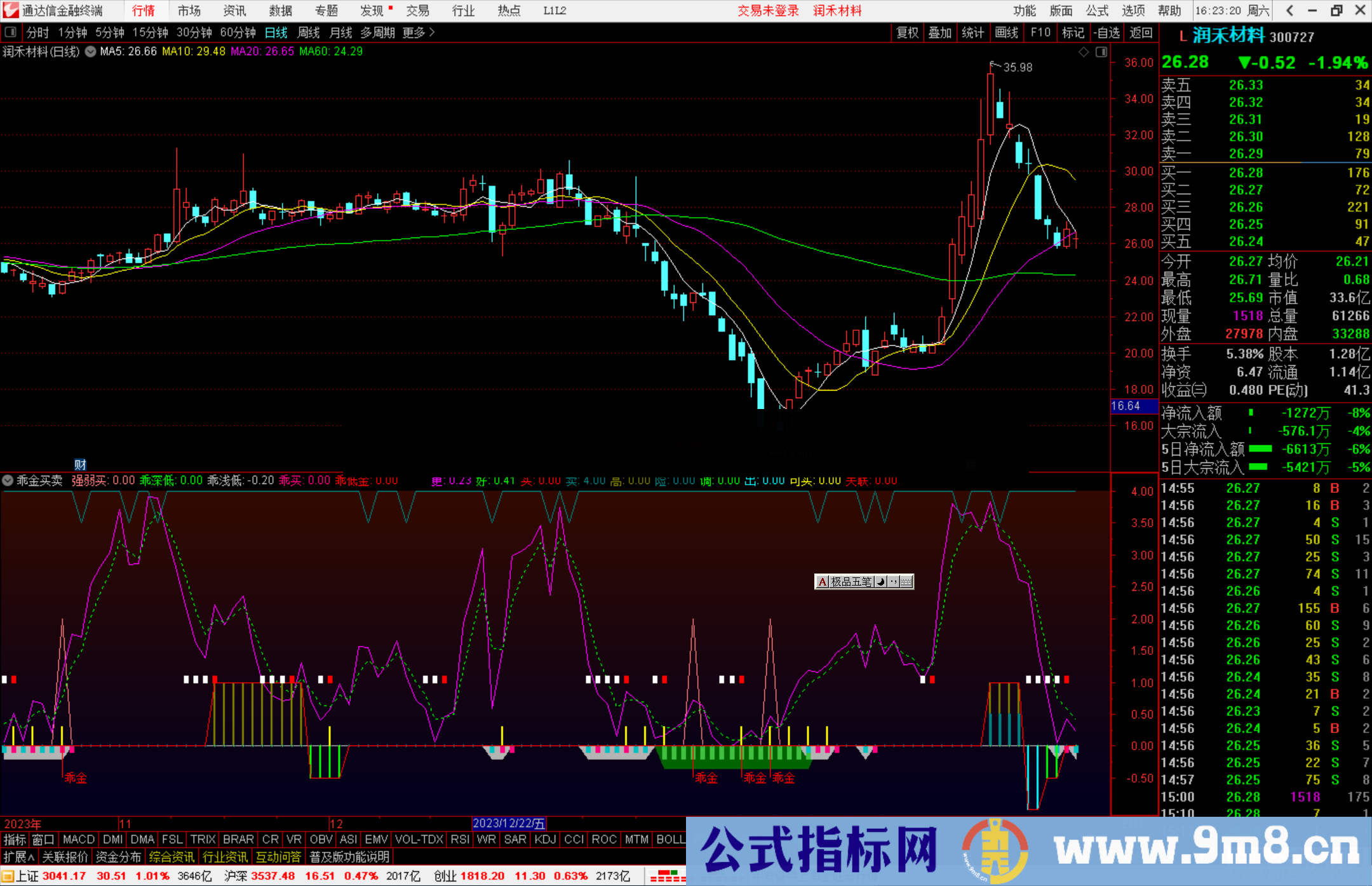Click the settings circle next to 润禾材料(日线)
The height and width of the screenshot is (886, 1372).
tap(90, 51)
